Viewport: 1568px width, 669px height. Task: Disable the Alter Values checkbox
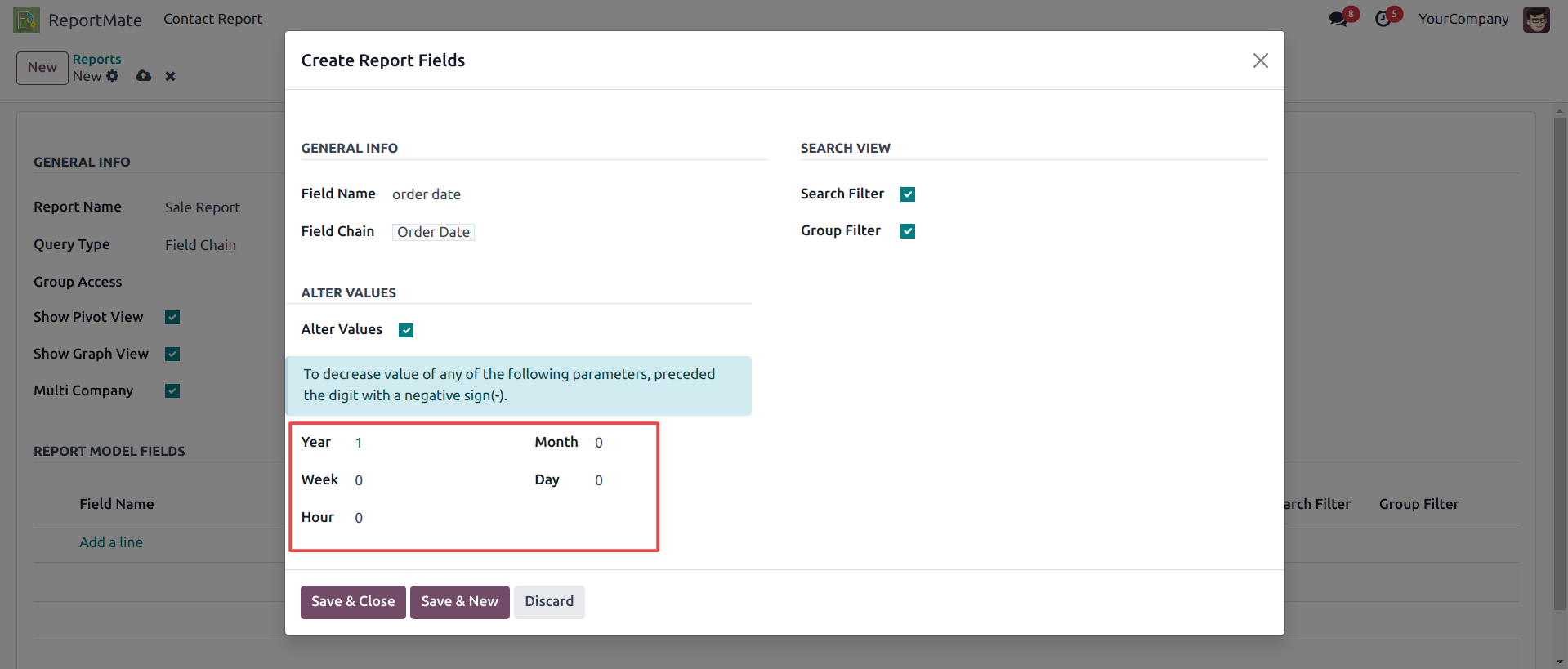click(406, 330)
